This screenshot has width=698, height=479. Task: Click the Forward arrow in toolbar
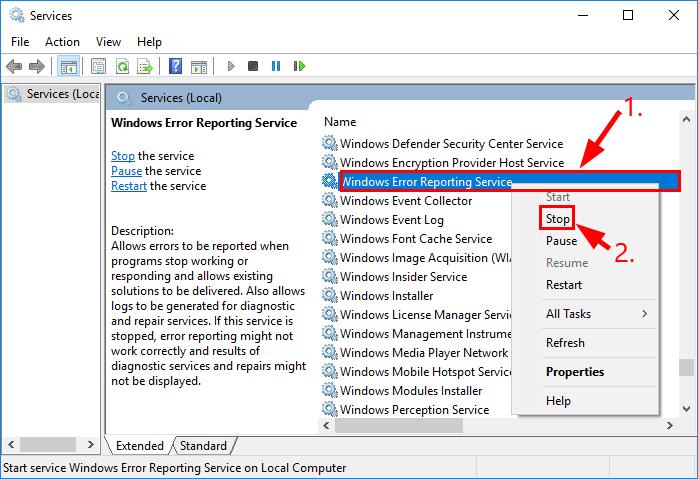[x=38, y=67]
